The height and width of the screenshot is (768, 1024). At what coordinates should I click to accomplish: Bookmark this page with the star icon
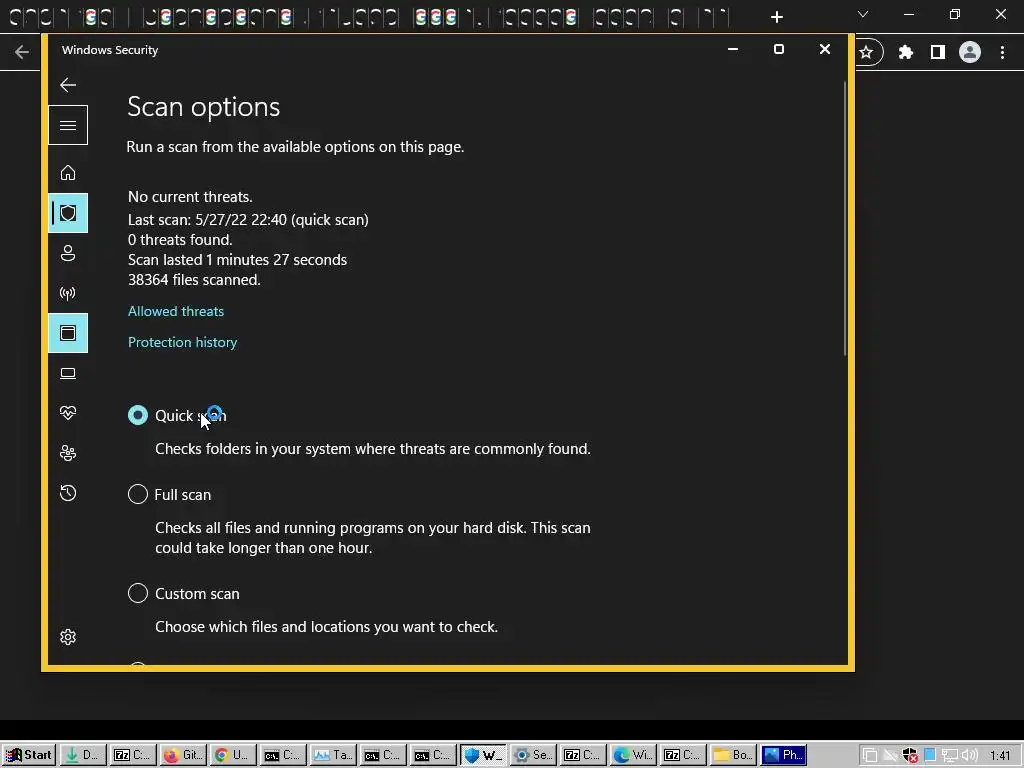tap(866, 52)
